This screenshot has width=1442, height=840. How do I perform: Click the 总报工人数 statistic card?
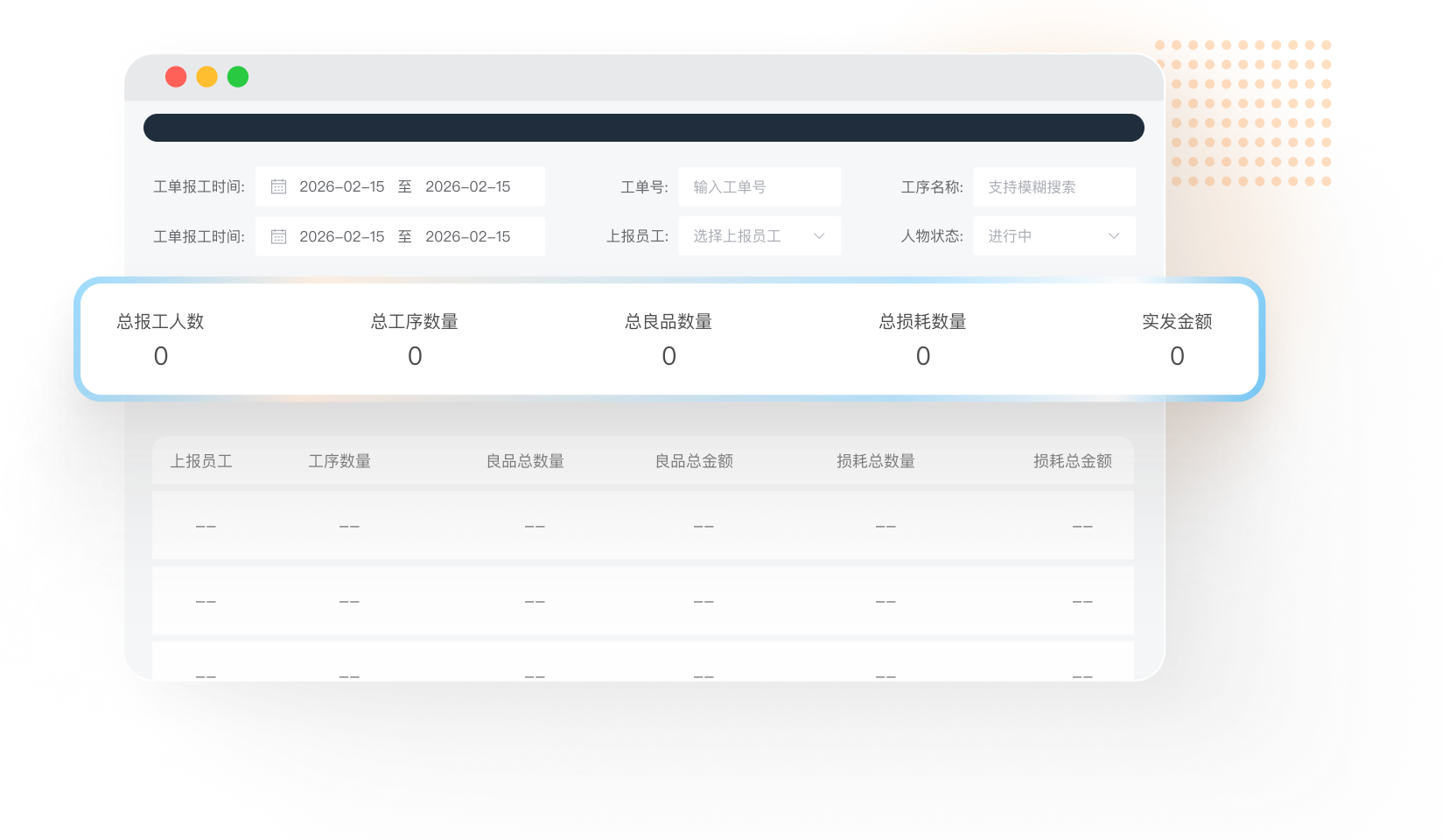coord(161,339)
